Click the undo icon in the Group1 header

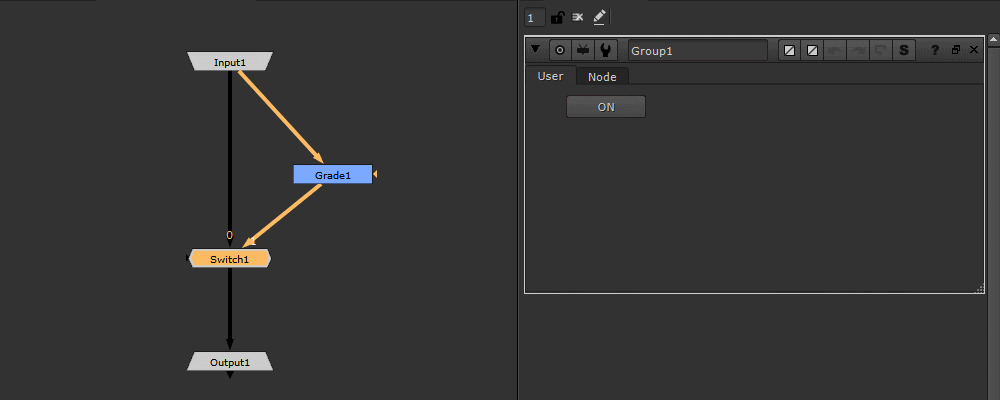[835, 50]
